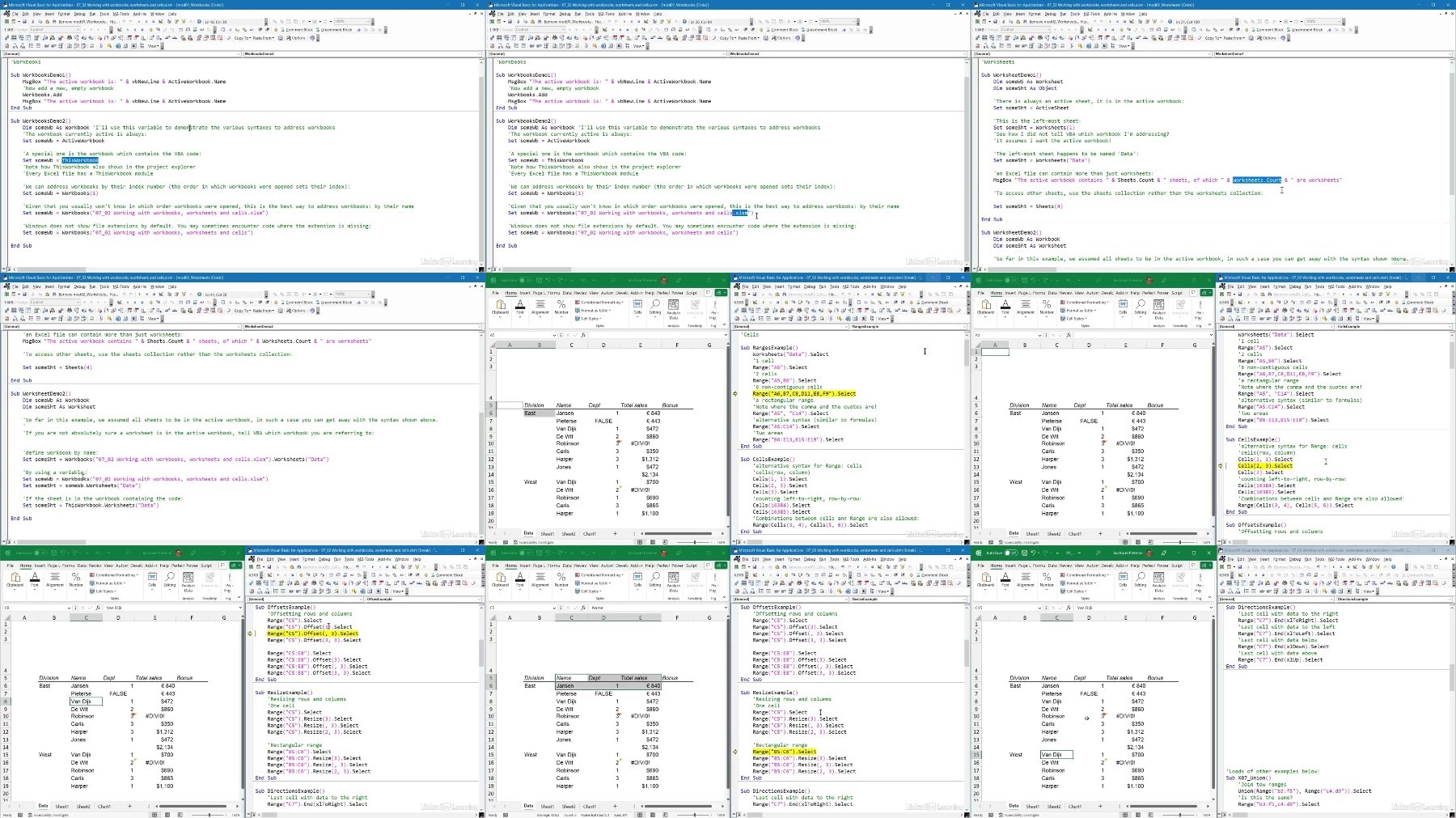Select Sheet1 tab in Excel beside RangesExample code

[548, 534]
